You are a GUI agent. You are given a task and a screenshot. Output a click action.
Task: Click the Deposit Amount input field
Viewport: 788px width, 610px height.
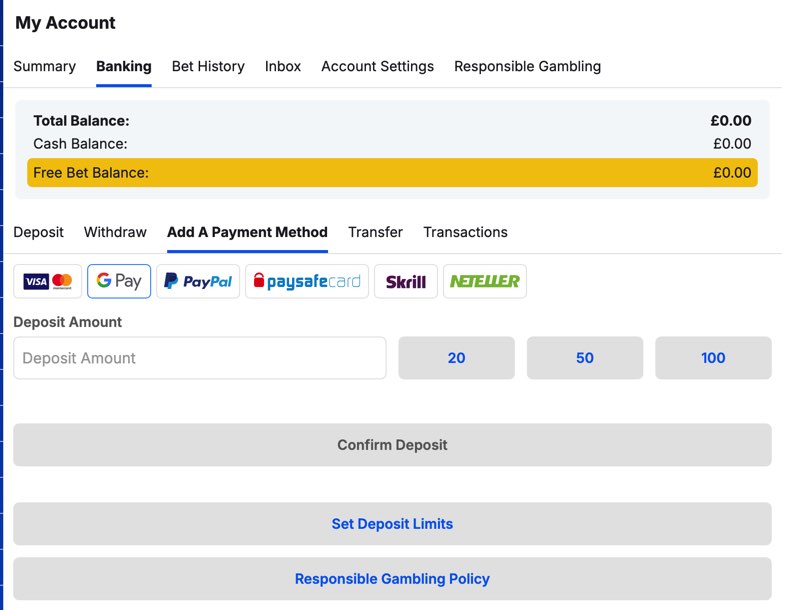point(200,358)
